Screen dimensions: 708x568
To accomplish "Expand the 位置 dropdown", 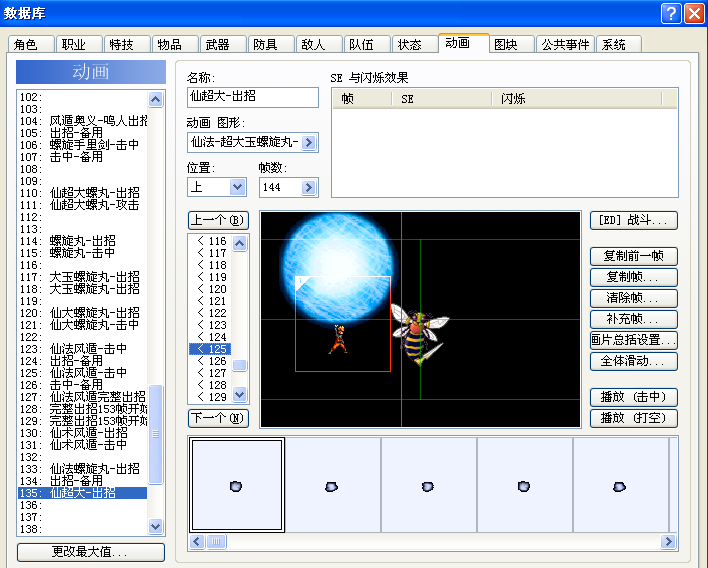I will coord(238,187).
